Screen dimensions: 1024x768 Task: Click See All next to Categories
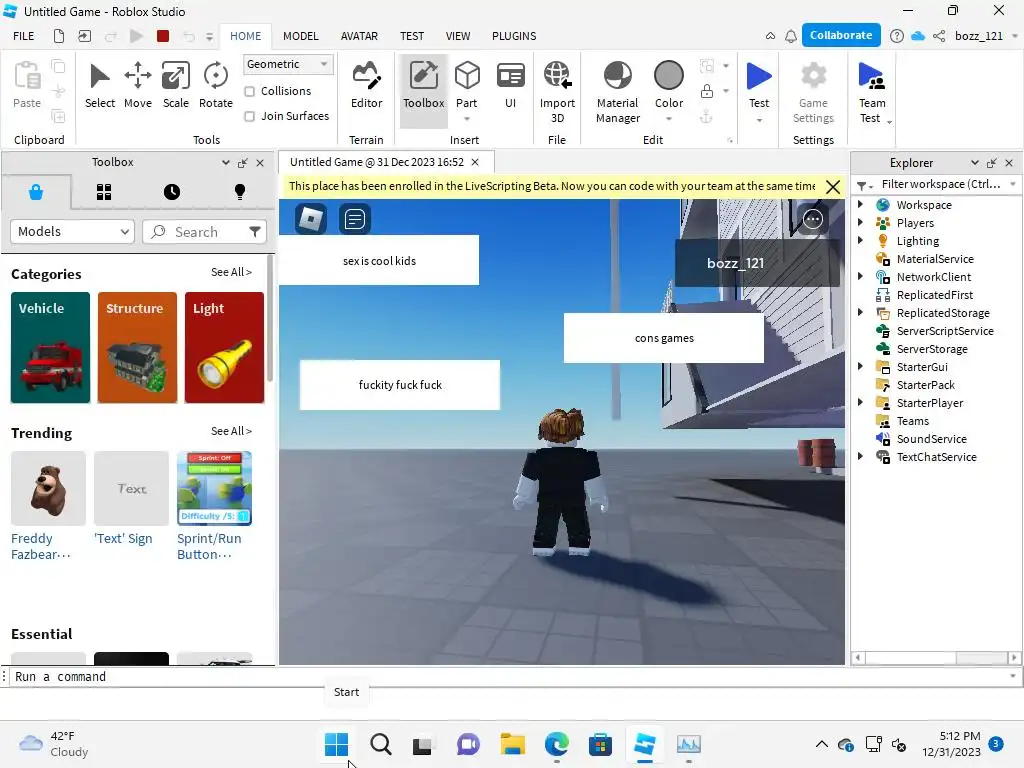pos(231,272)
